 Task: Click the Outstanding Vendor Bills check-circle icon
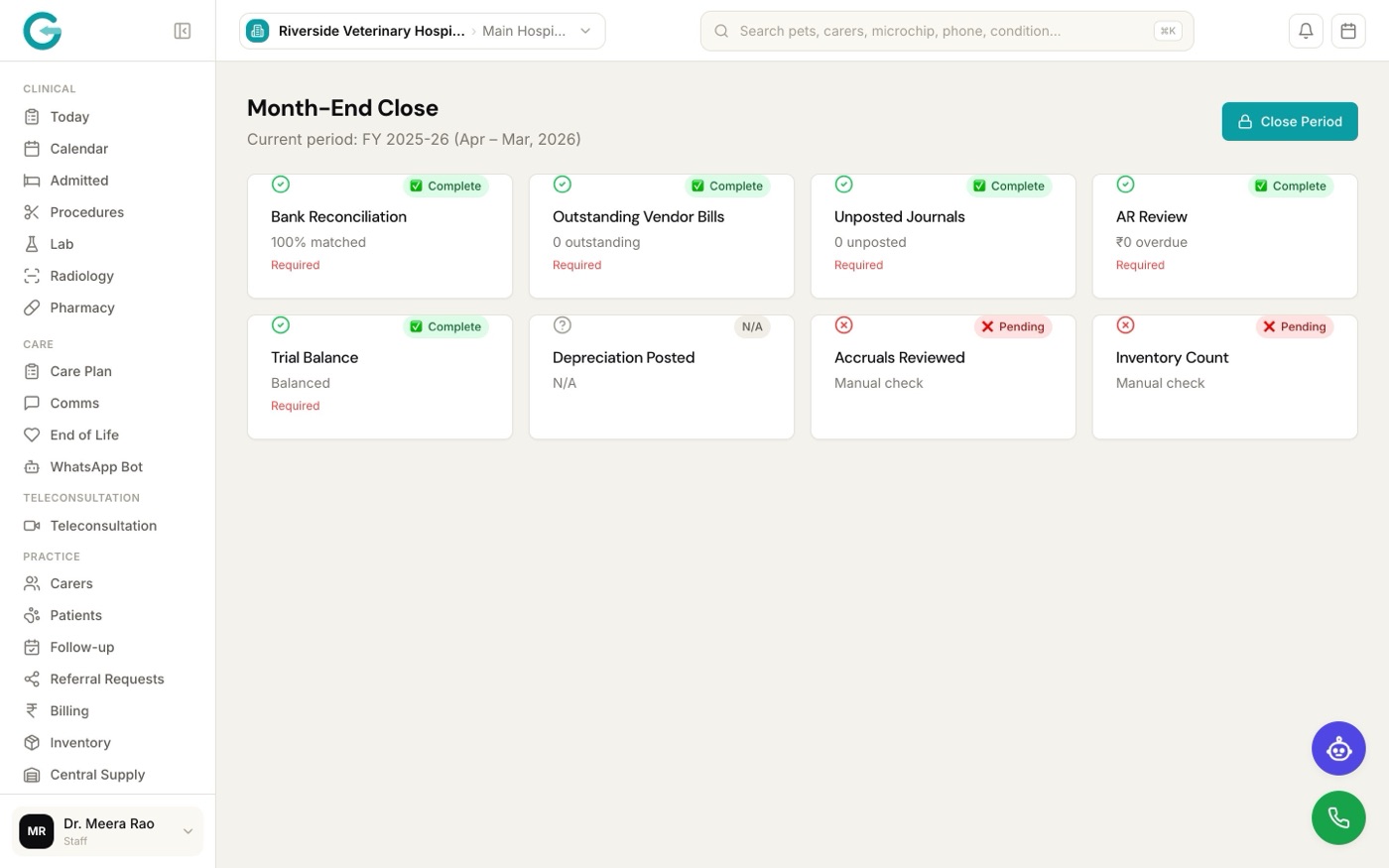(x=563, y=185)
